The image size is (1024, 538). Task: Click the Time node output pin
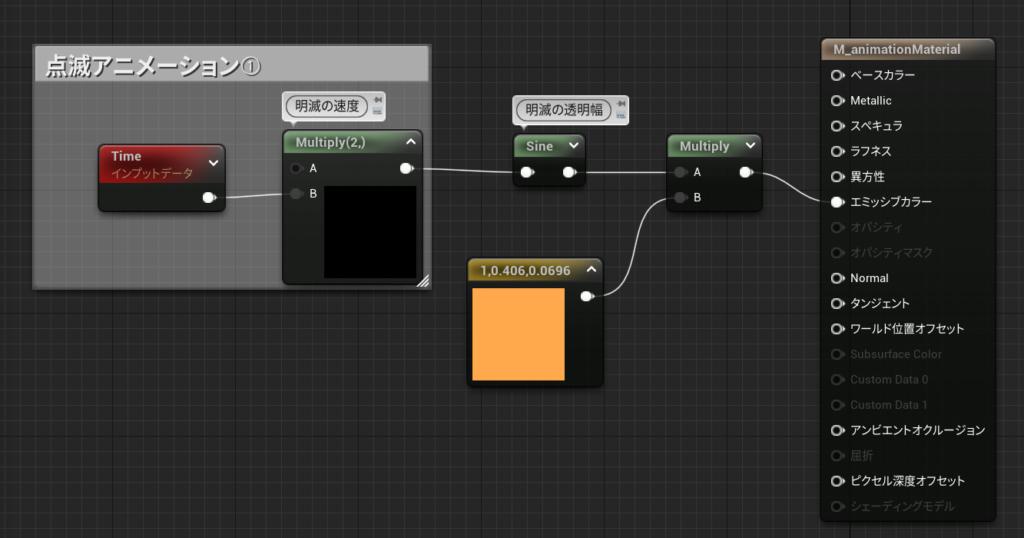tap(208, 197)
